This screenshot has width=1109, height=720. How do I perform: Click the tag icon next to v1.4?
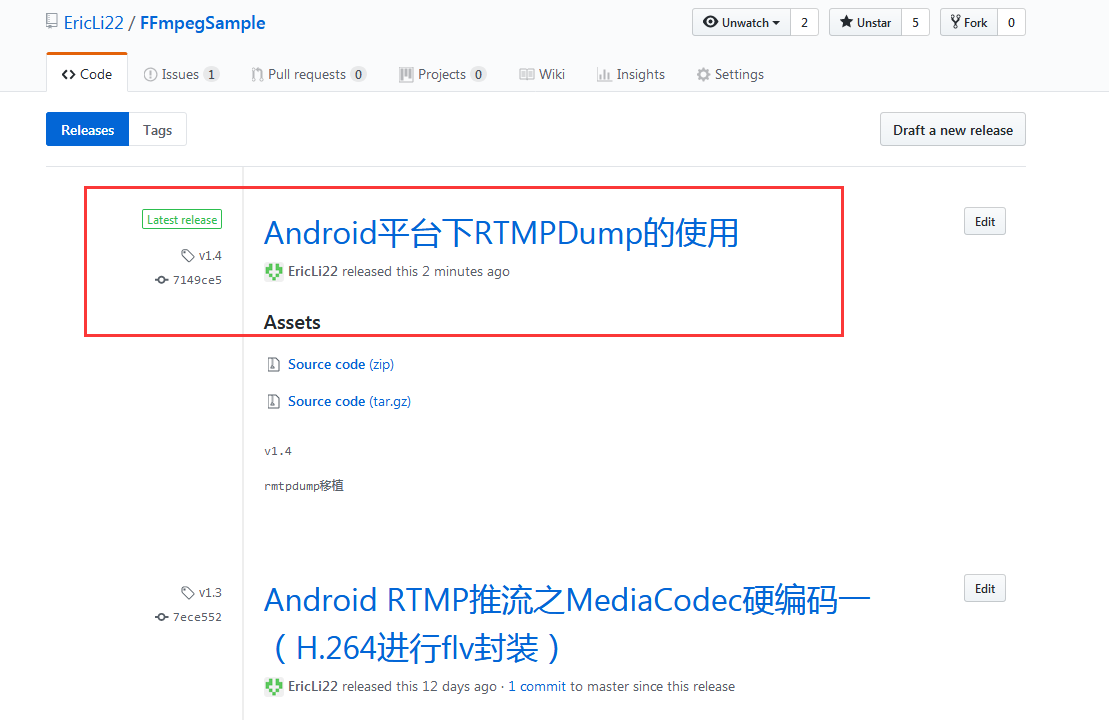(187, 255)
